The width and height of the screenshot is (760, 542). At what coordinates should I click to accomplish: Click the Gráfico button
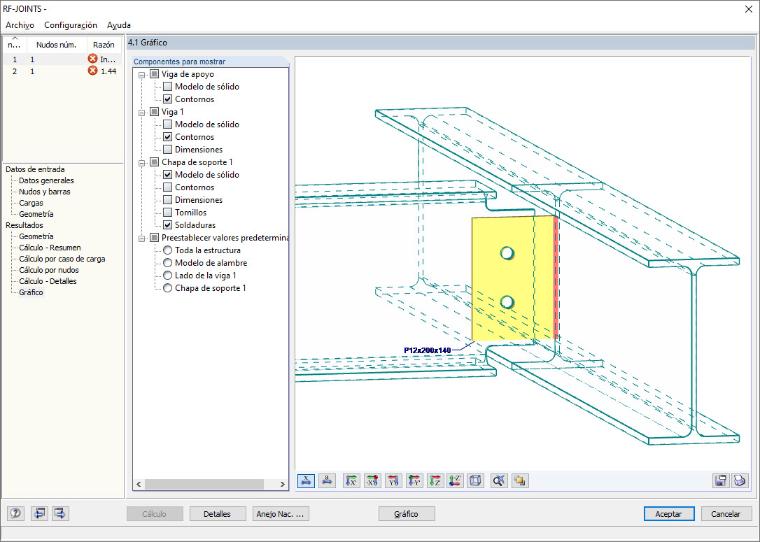point(406,513)
